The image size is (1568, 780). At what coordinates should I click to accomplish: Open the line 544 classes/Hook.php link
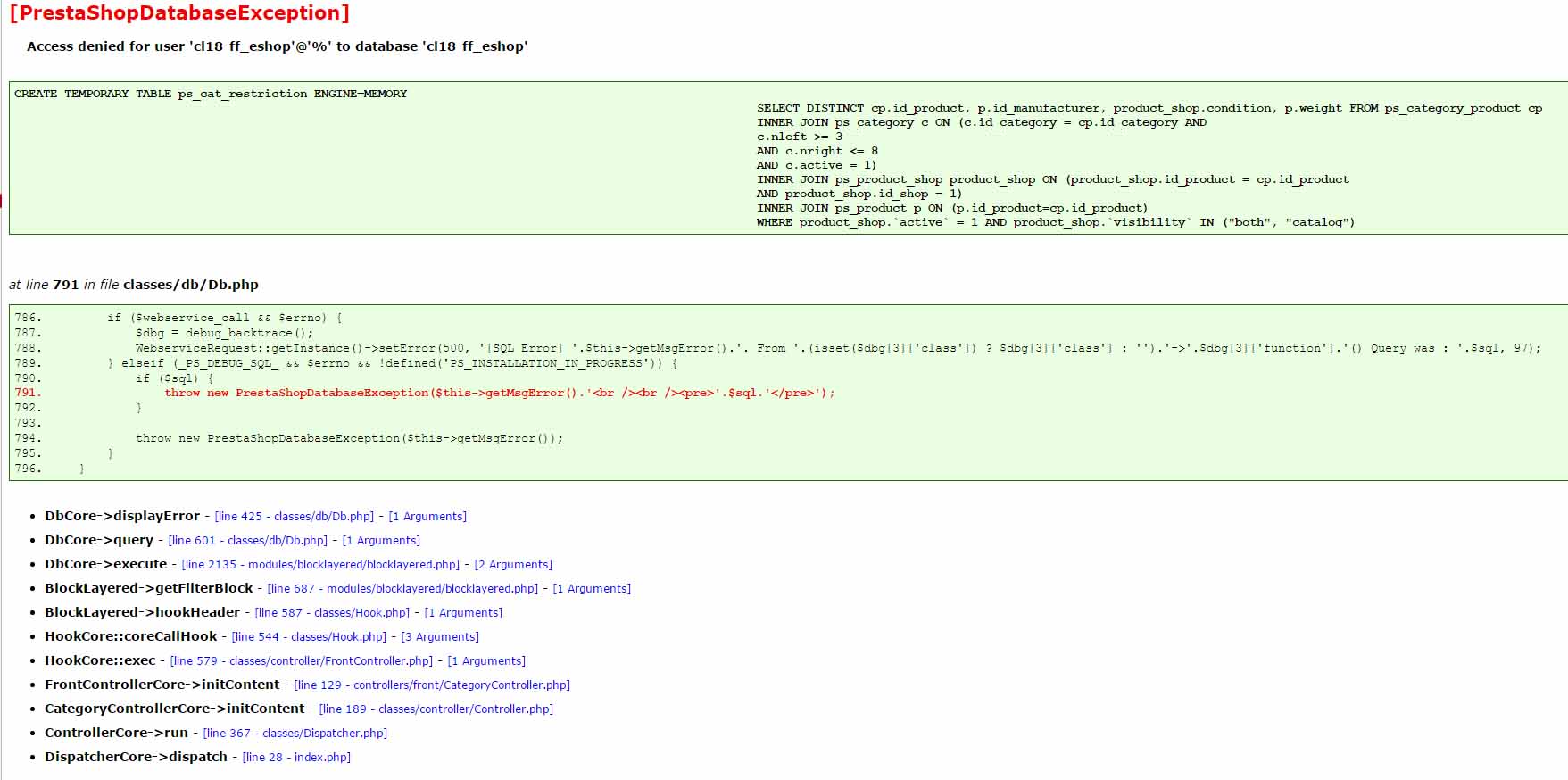(x=309, y=637)
